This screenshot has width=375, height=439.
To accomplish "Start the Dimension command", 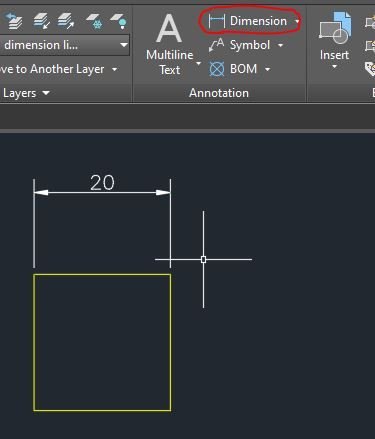I will point(248,21).
